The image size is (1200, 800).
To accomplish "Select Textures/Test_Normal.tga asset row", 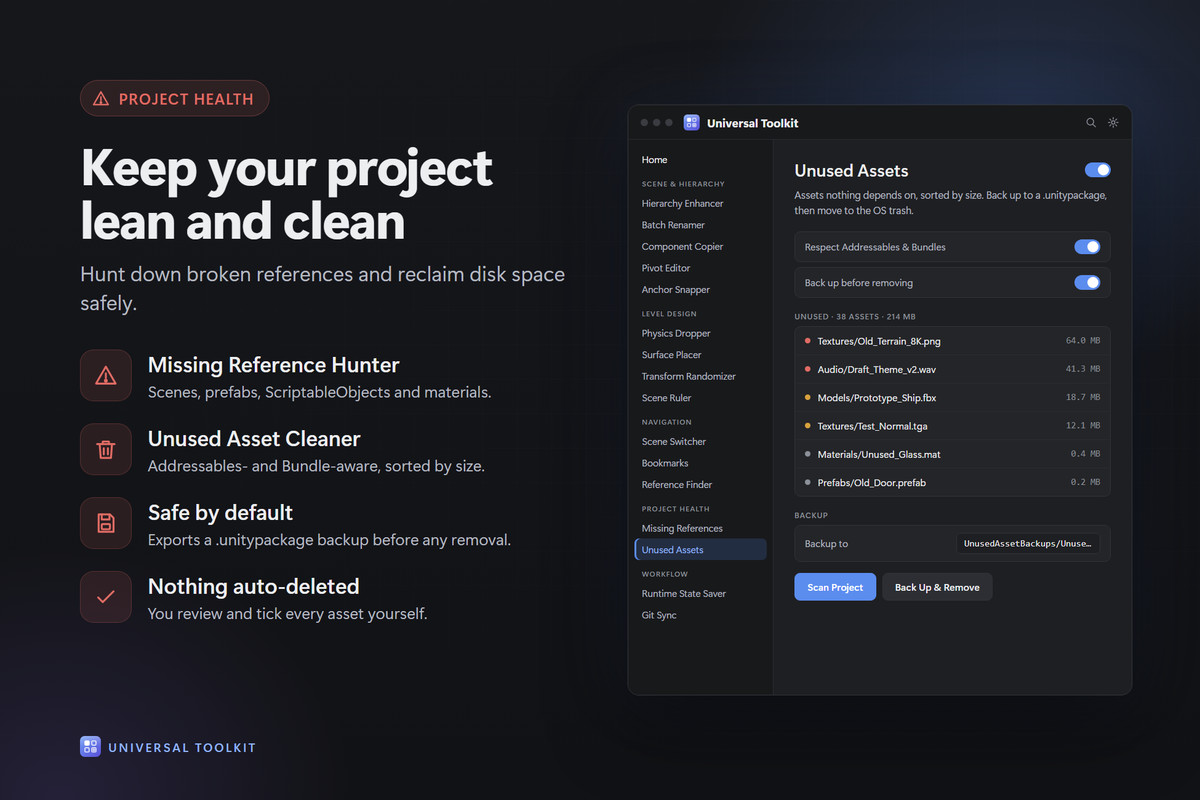I will point(952,426).
